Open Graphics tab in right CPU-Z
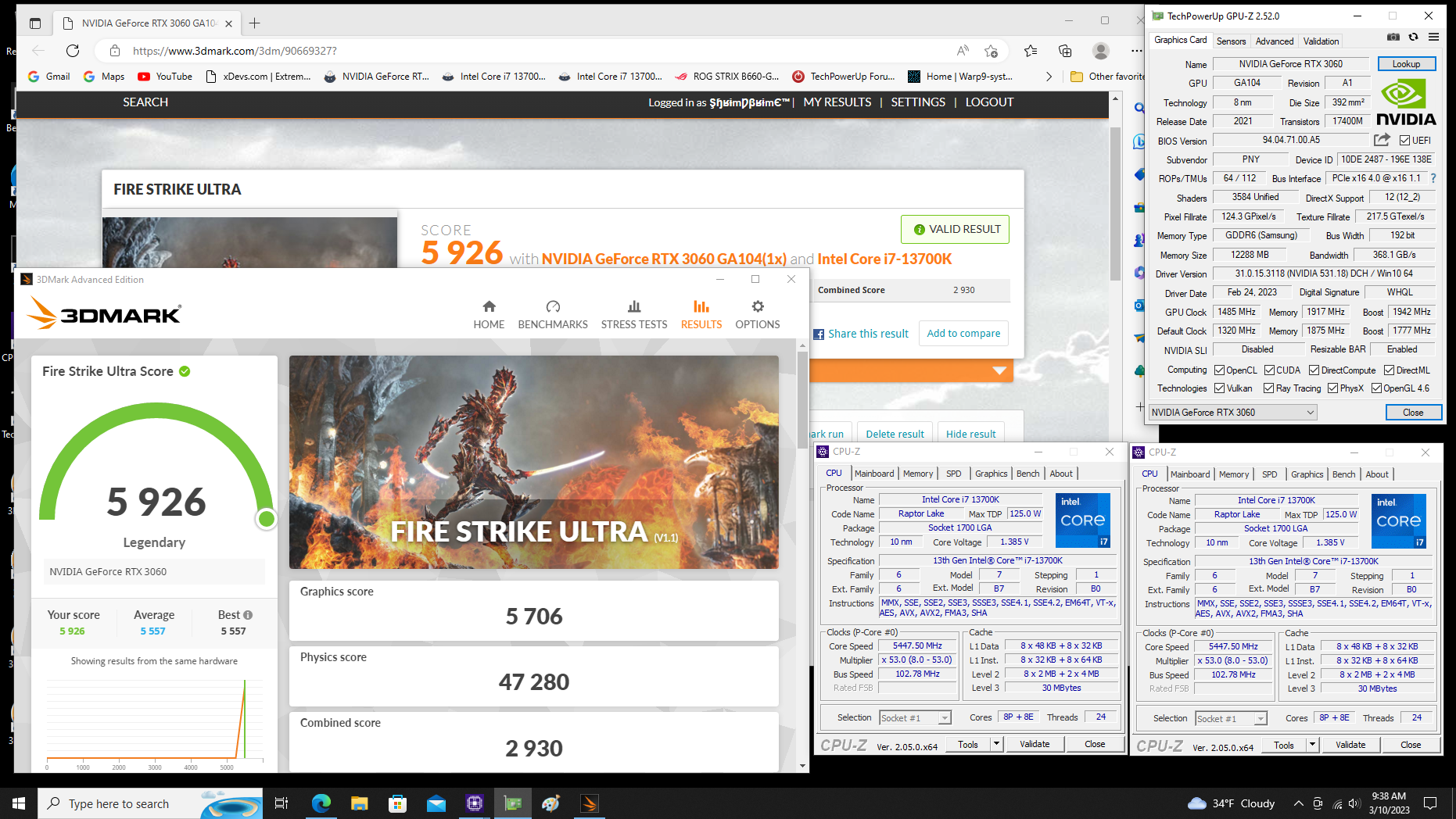This screenshot has height=819, width=1456. (x=1307, y=474)
